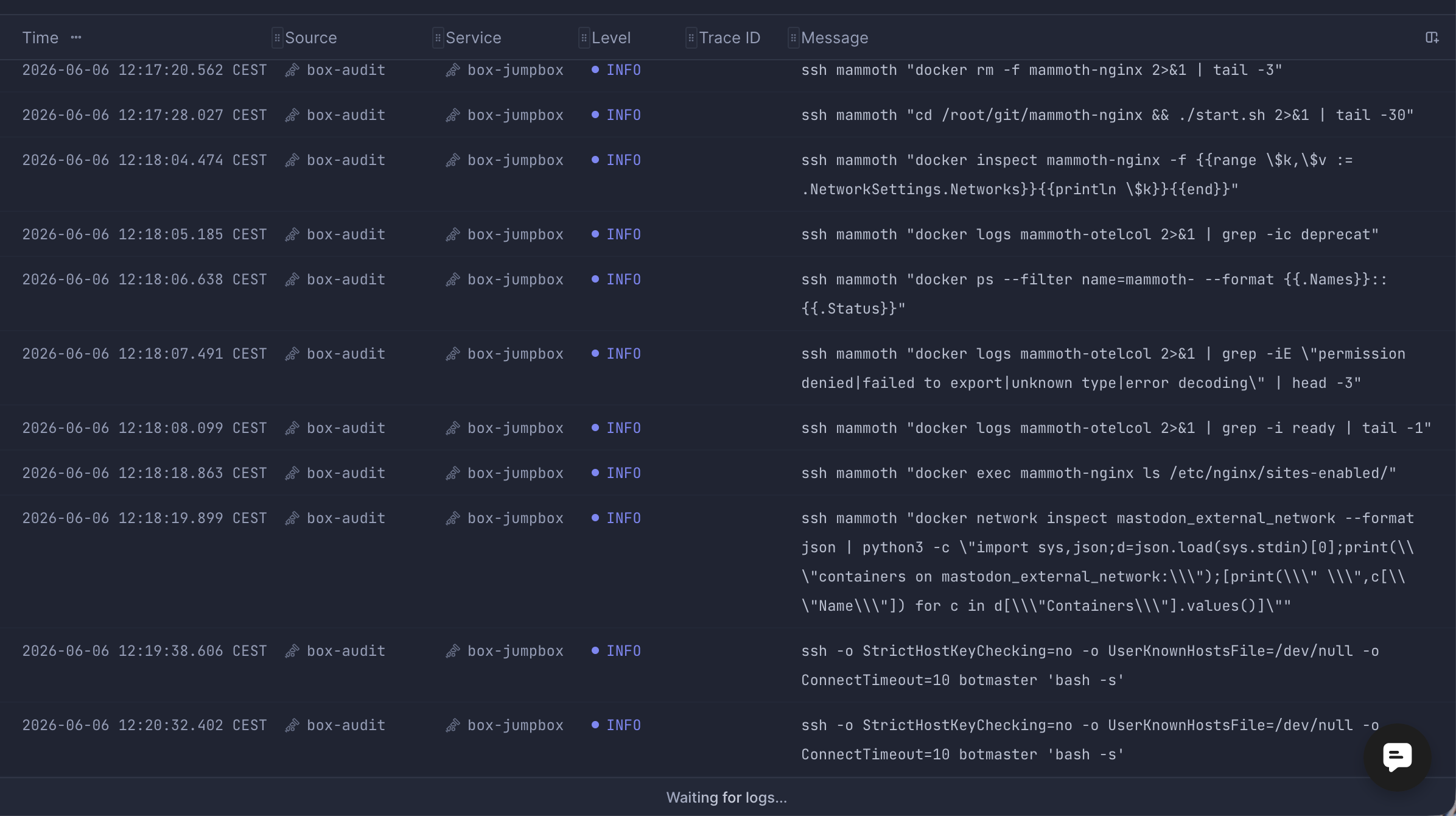
Task: Click service icon in 12:17:28.027 row
Action: [453, 115]
